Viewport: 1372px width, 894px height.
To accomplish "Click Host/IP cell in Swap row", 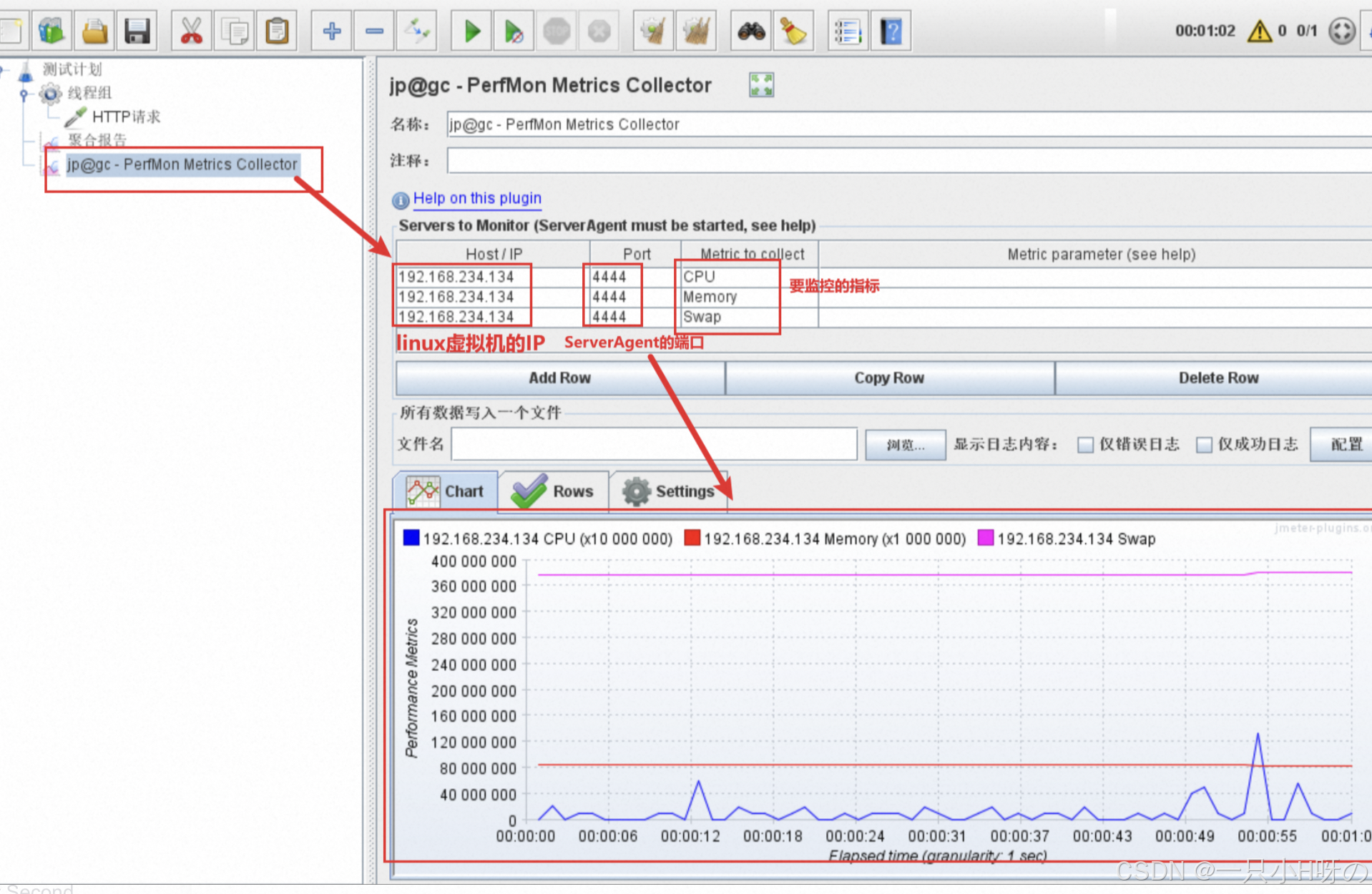I will (x=492, y=317).
